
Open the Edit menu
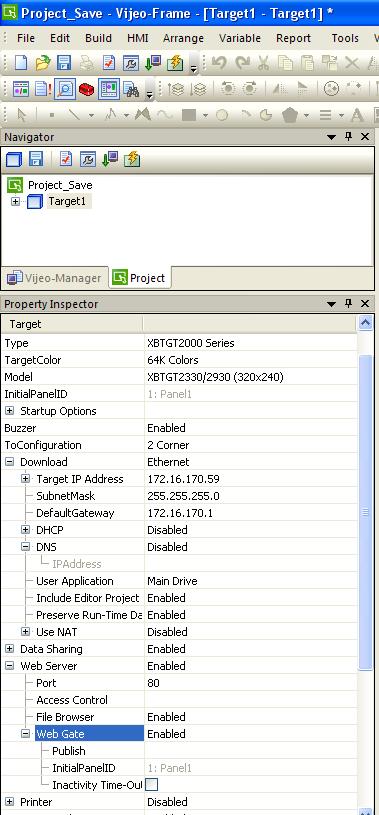coord(60,38)
